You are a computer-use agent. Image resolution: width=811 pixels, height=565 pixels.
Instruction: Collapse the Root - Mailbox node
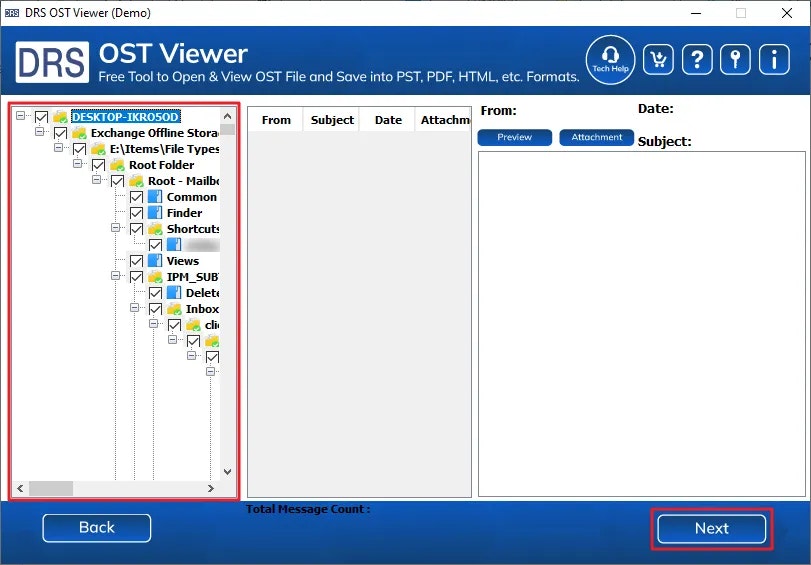click(96, 180)
